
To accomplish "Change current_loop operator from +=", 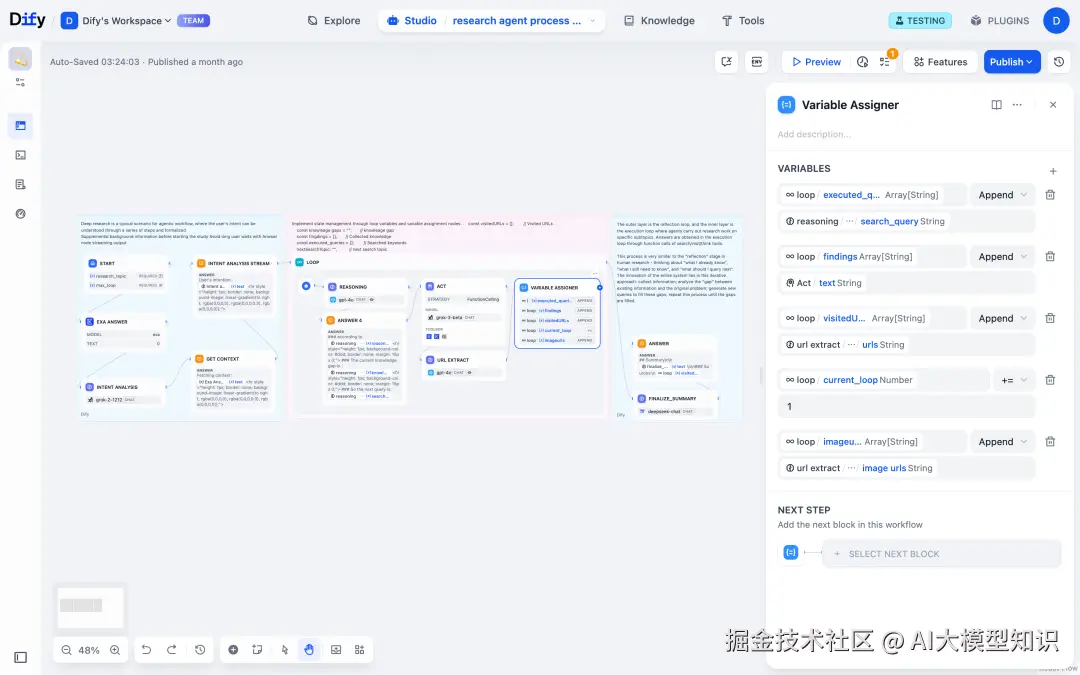I will [1014, 380].
